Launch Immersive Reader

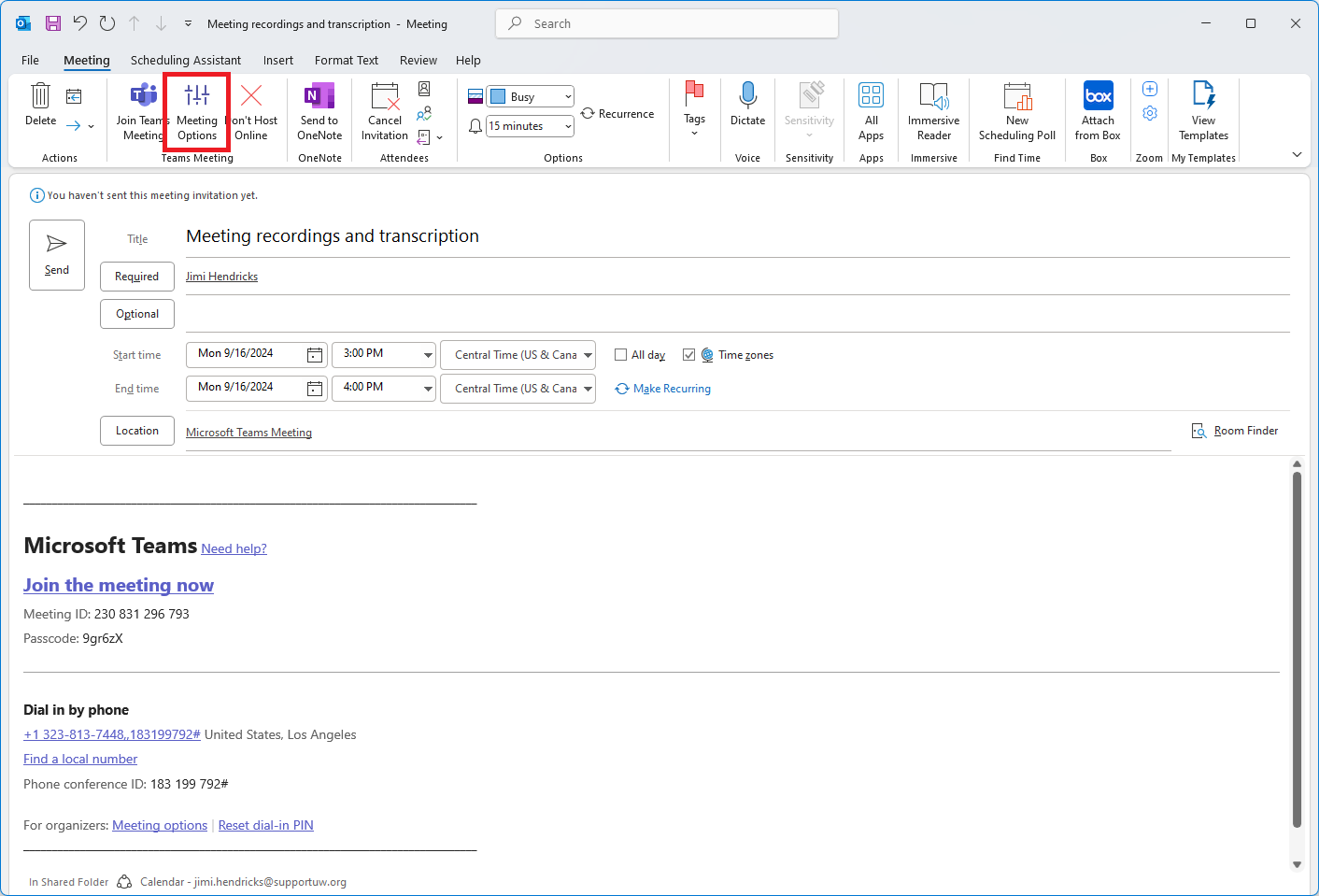point(933,112)
